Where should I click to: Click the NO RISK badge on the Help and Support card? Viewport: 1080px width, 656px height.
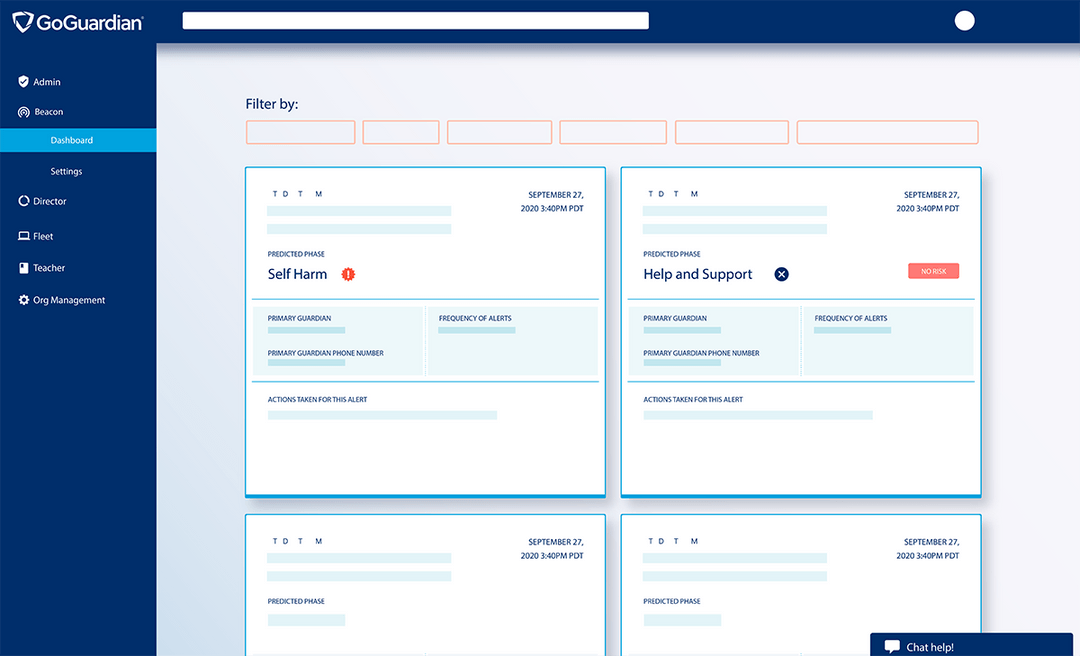933,270
